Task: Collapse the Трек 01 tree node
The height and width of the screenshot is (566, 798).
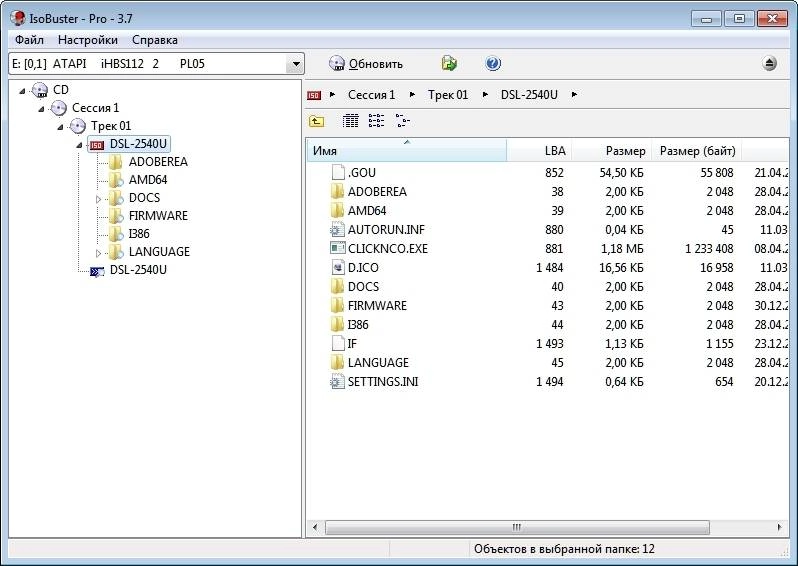Action: pos(60,127)
